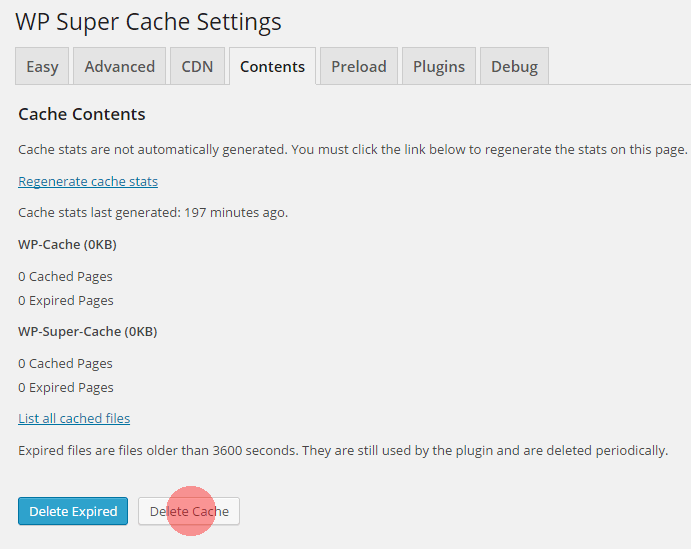
Task: Click the Regenerate cache stats link
Action: [88, 181]
